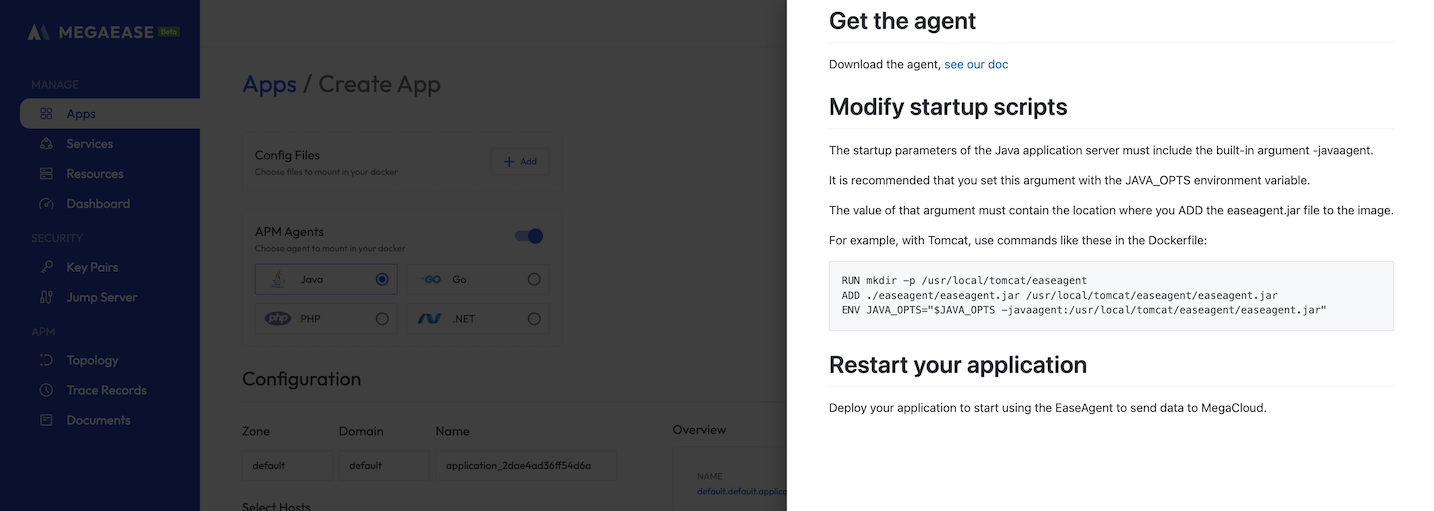
Task: Click the application Name input field
Action: coord(526,465)
